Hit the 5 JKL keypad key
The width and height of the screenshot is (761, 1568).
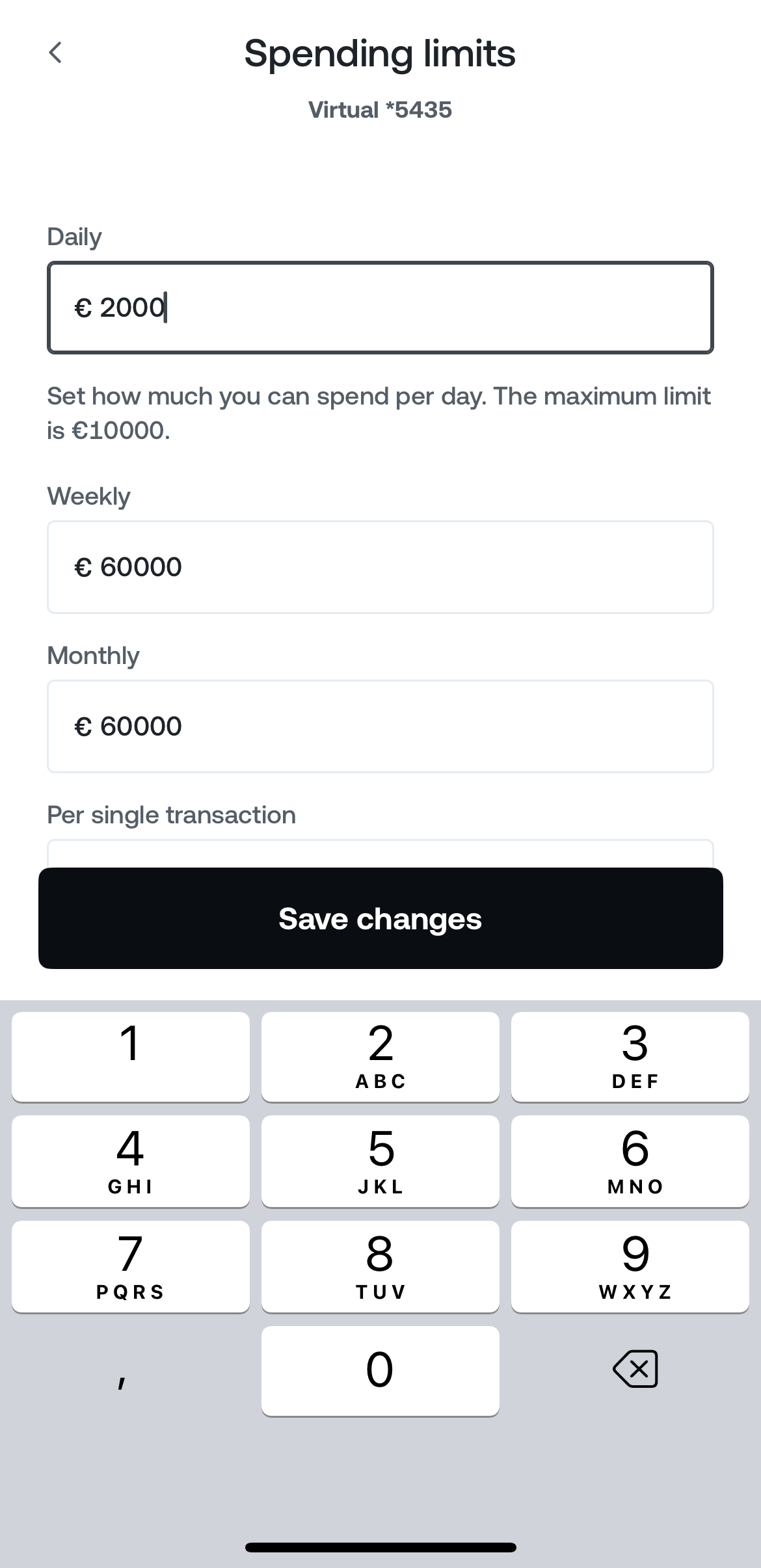click(x=380, y=1161)
